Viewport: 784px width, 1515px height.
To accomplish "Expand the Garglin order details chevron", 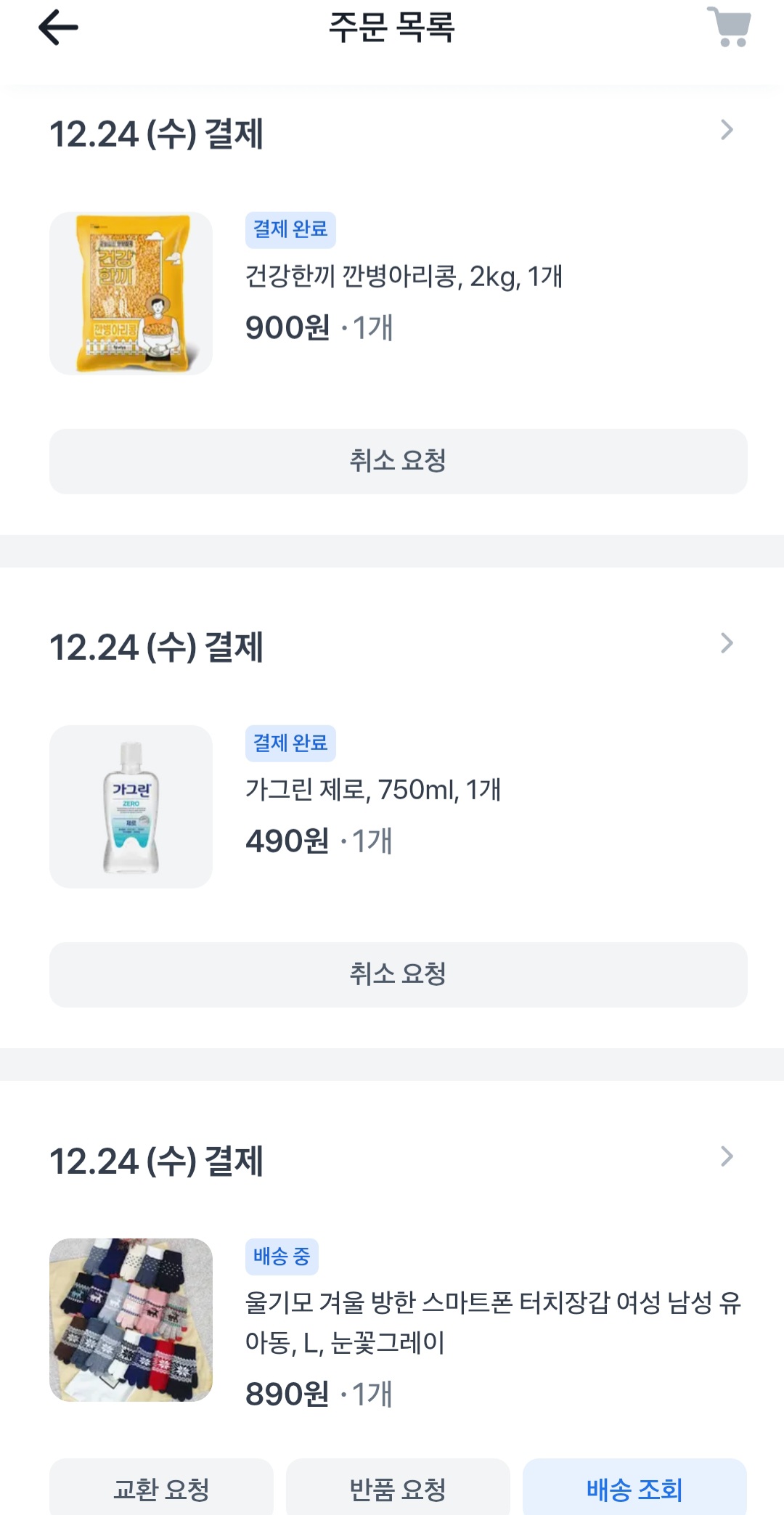I will (x=727, y=643).
